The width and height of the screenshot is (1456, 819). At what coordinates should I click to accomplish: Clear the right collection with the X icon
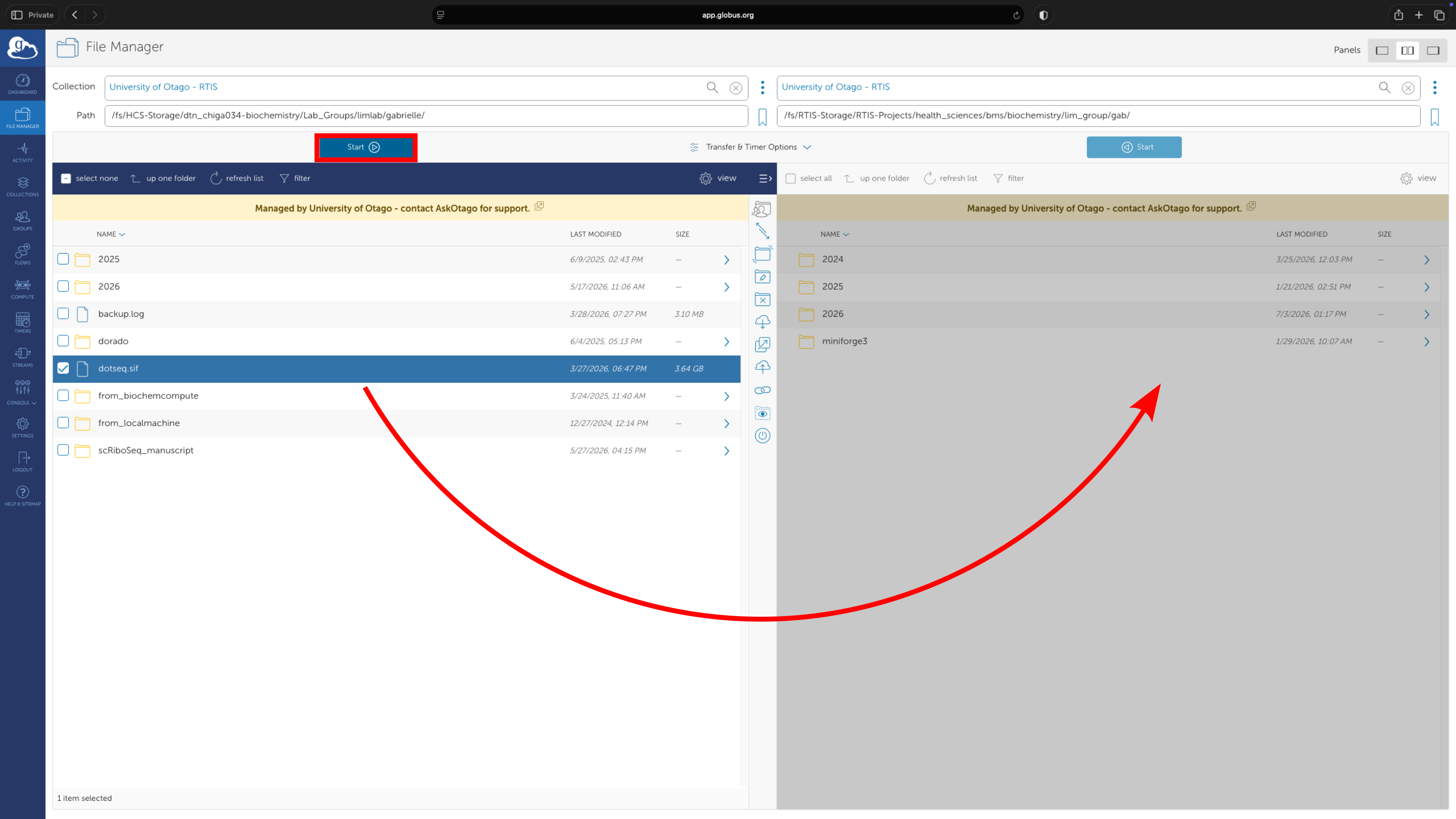point(1408,88)
